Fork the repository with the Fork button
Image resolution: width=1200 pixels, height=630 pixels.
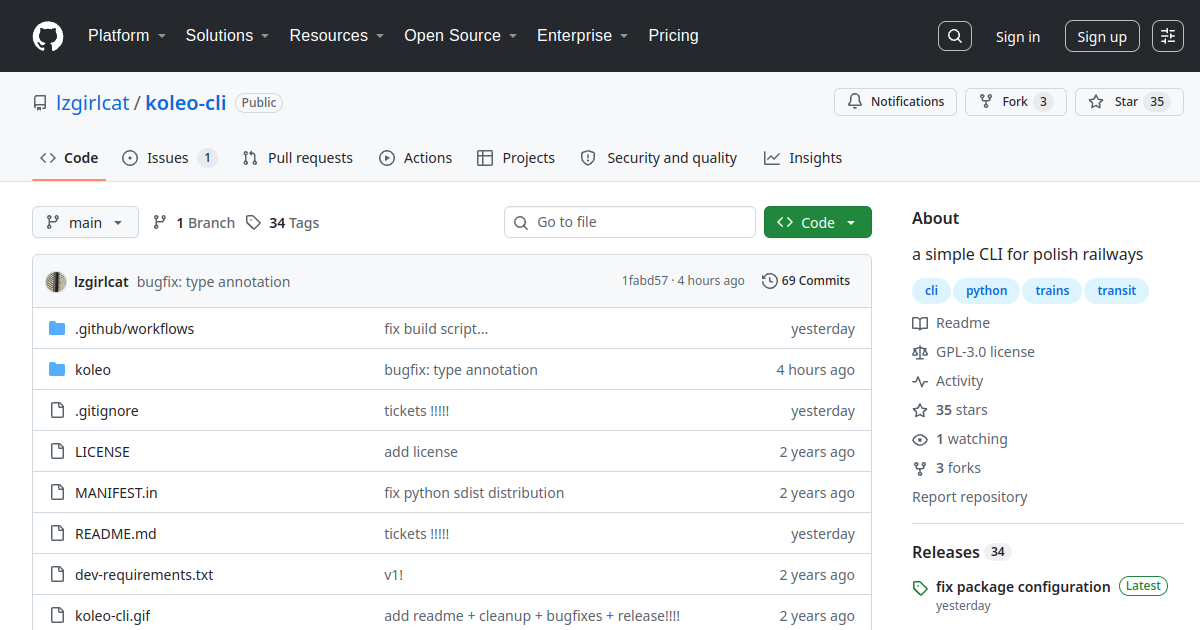click(x=1014, y=102)
